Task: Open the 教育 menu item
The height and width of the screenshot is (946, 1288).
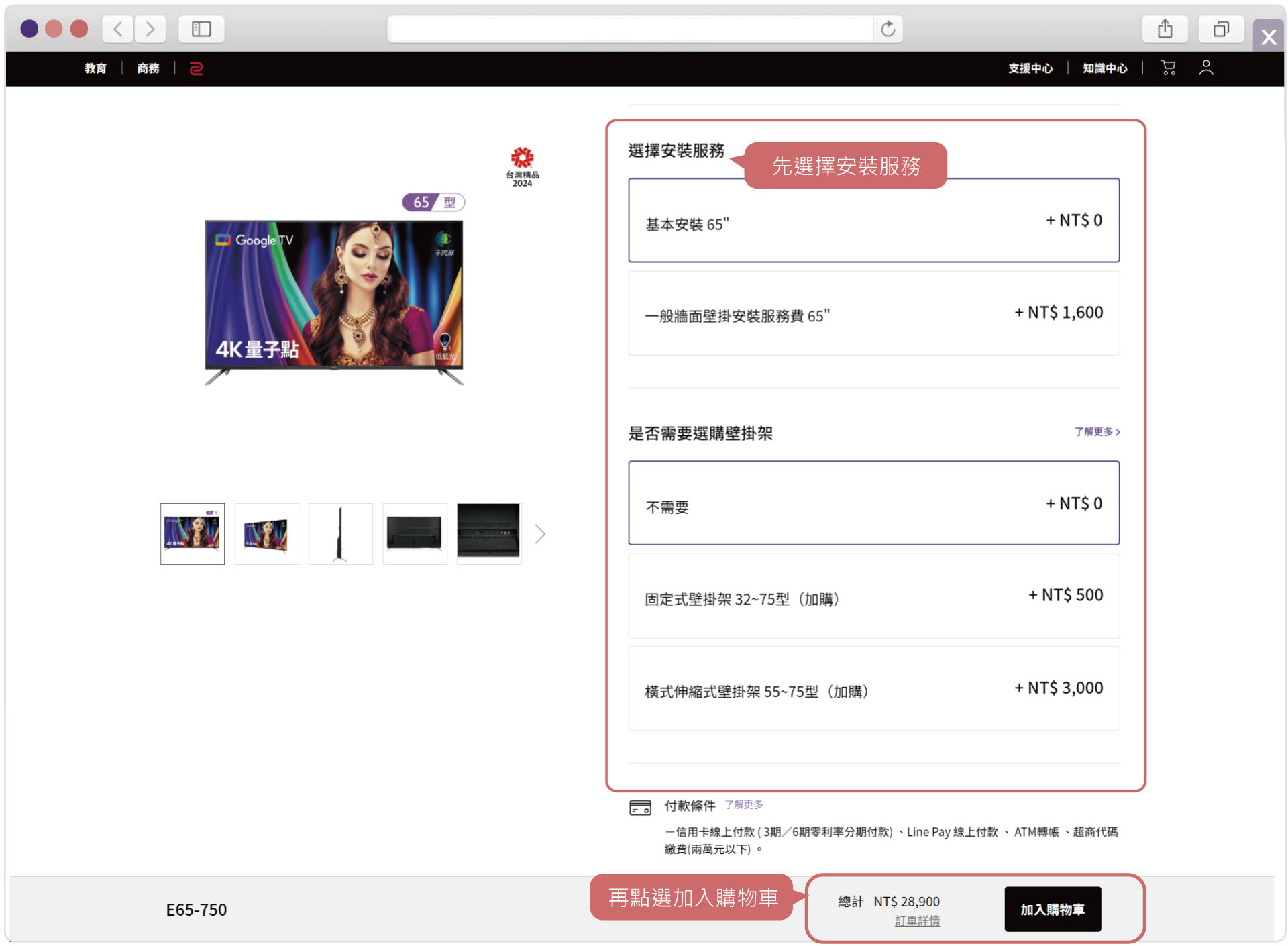Action: coord(95,68)
